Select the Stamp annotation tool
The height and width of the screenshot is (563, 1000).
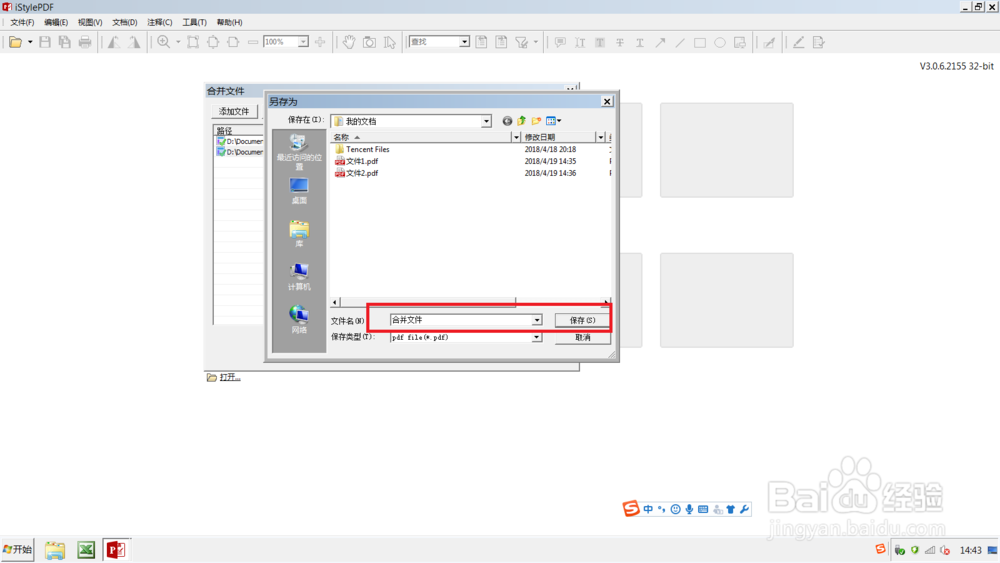click(x=740, y=42)
